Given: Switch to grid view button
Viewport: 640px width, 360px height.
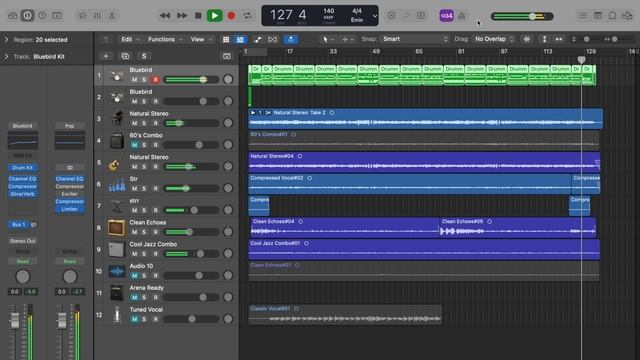Looking at the screenshot, I should (x=226, y=39).
